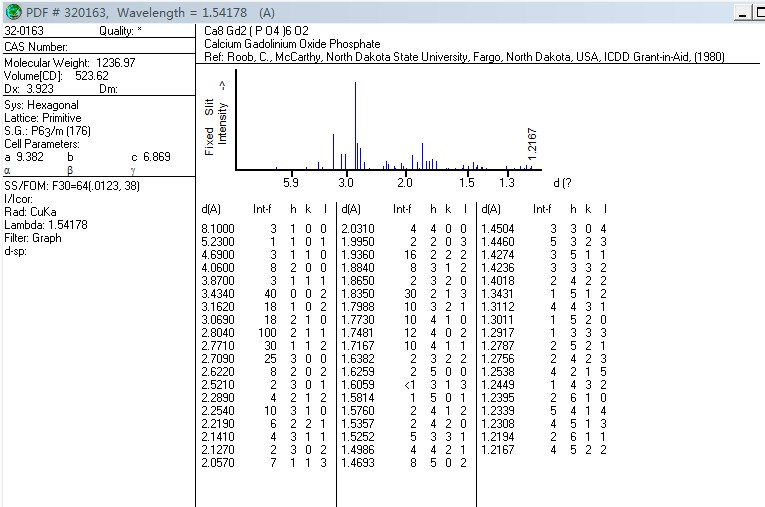
Task: Click d-spacing value 1.8350
Action: pyautogui.click(x=358, y=294)
